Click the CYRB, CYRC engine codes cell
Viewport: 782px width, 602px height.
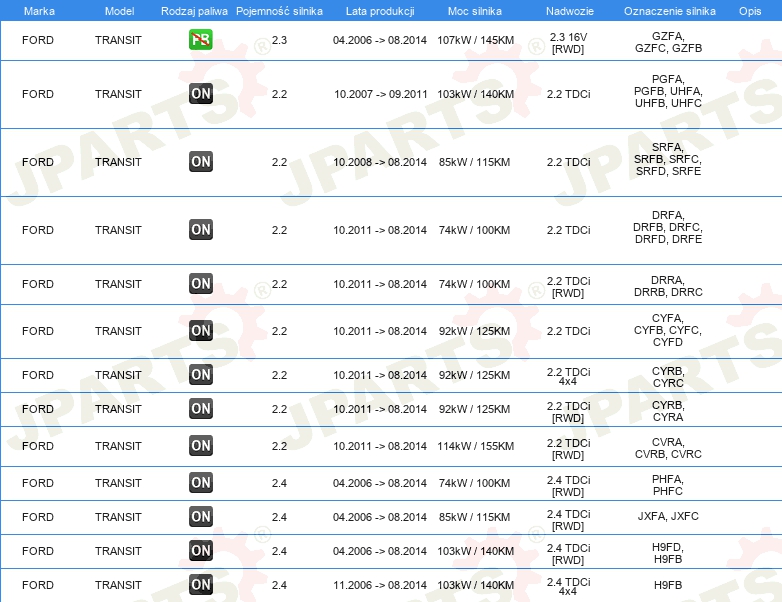tap(668, 377)
